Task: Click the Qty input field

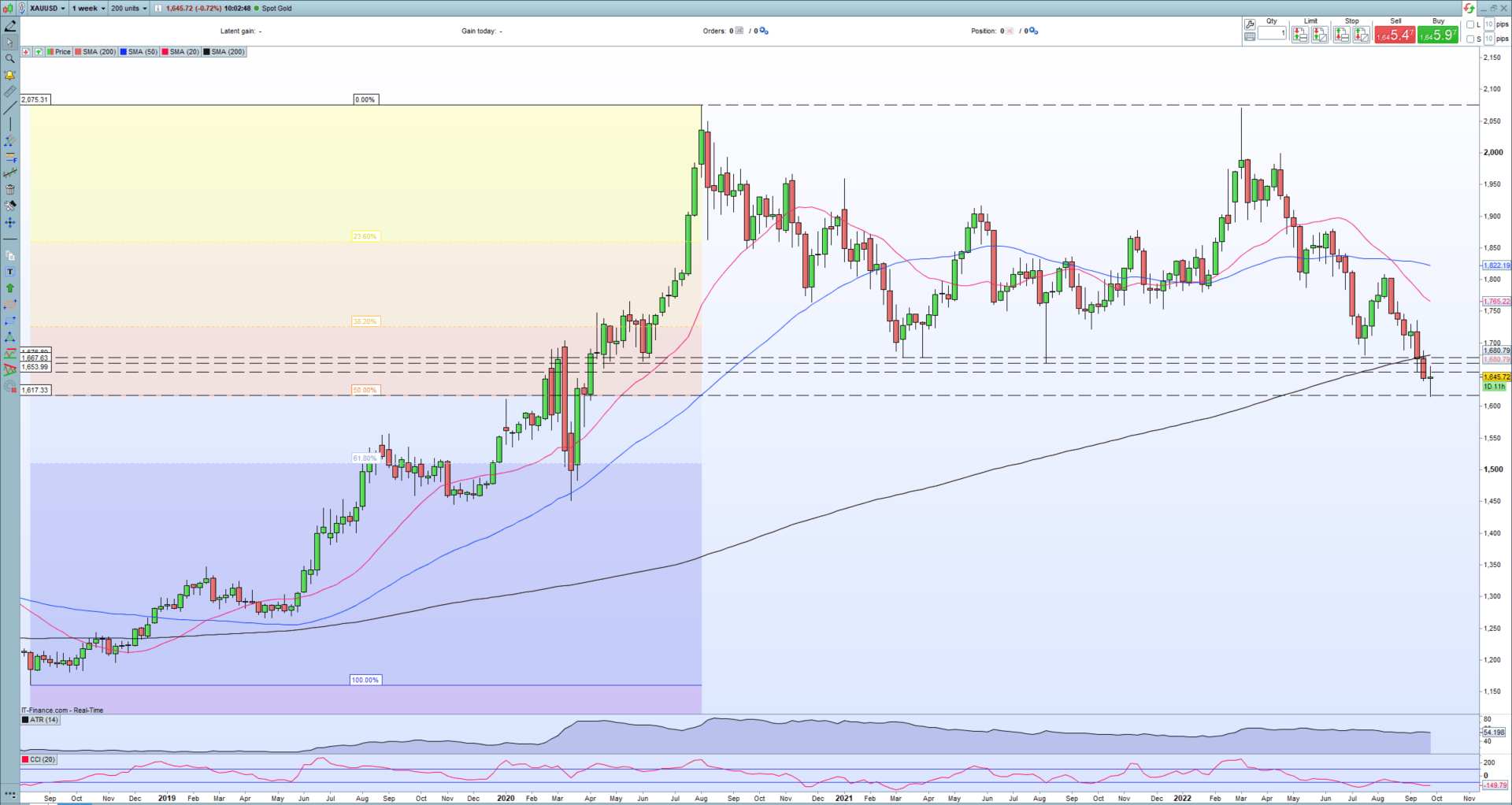Action: click(1272, 33)
